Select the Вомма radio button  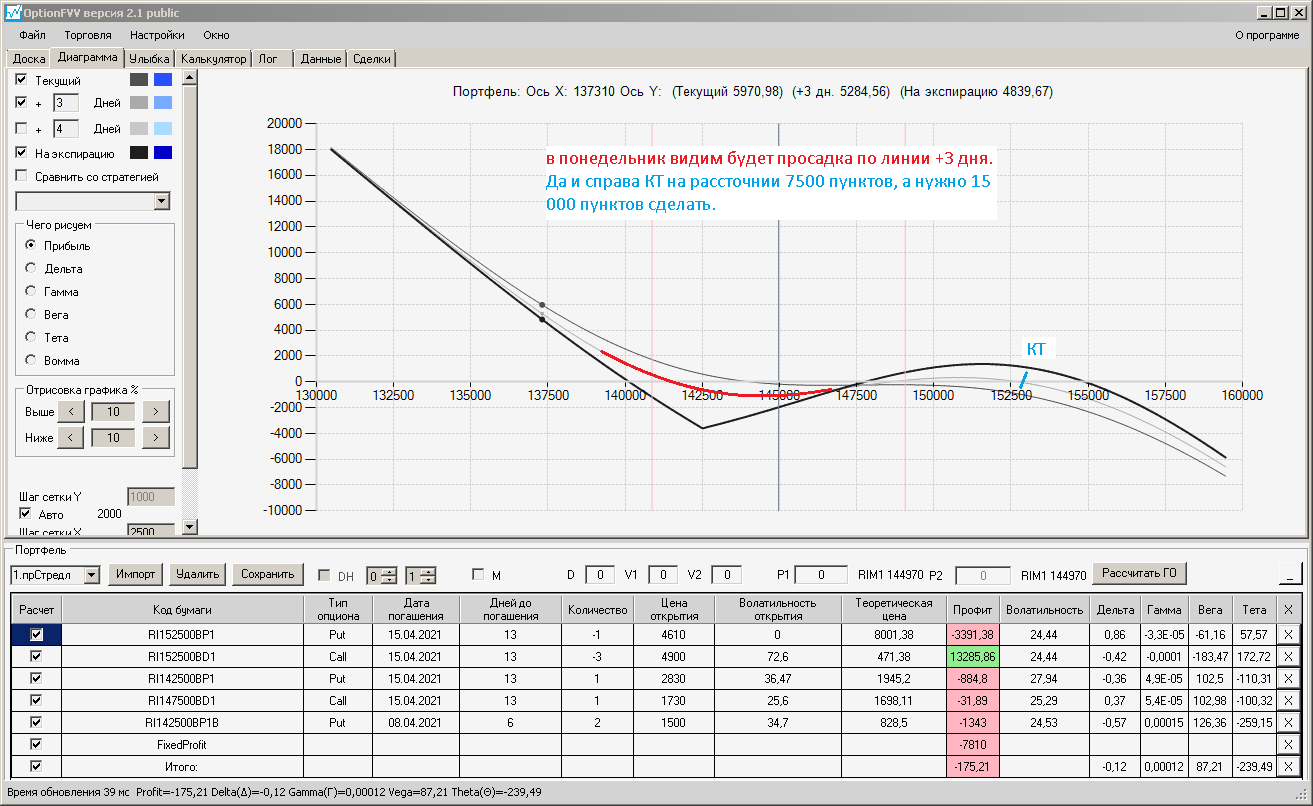[31, 360]
